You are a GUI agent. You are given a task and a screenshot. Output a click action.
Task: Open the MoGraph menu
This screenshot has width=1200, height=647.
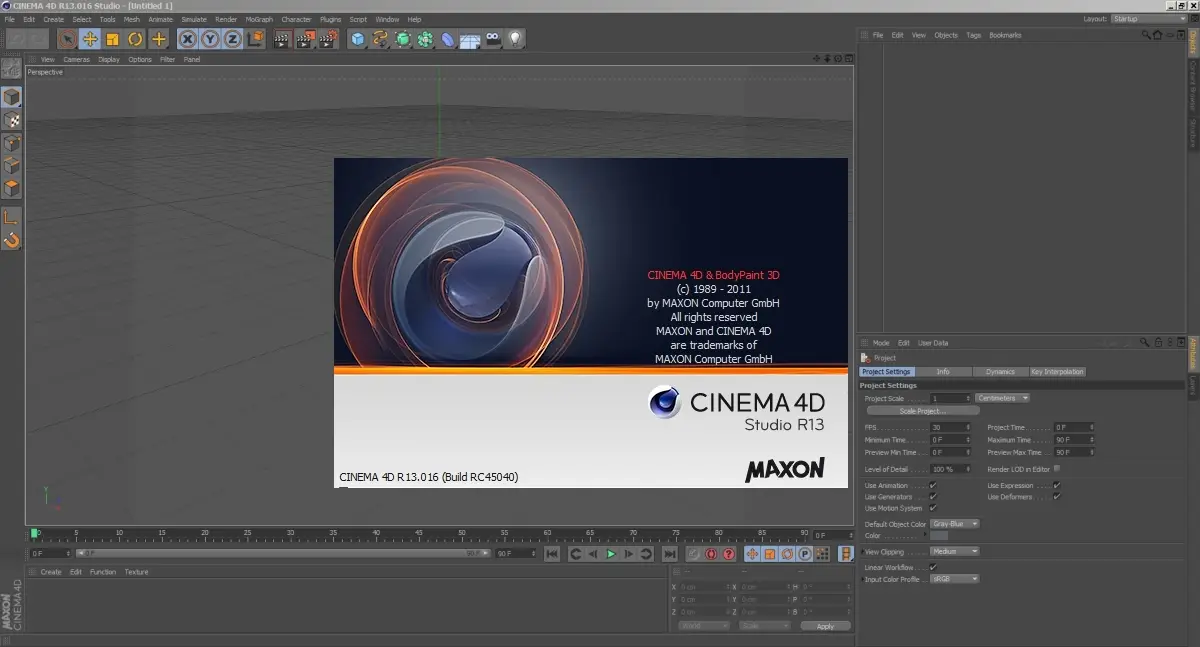259,19
